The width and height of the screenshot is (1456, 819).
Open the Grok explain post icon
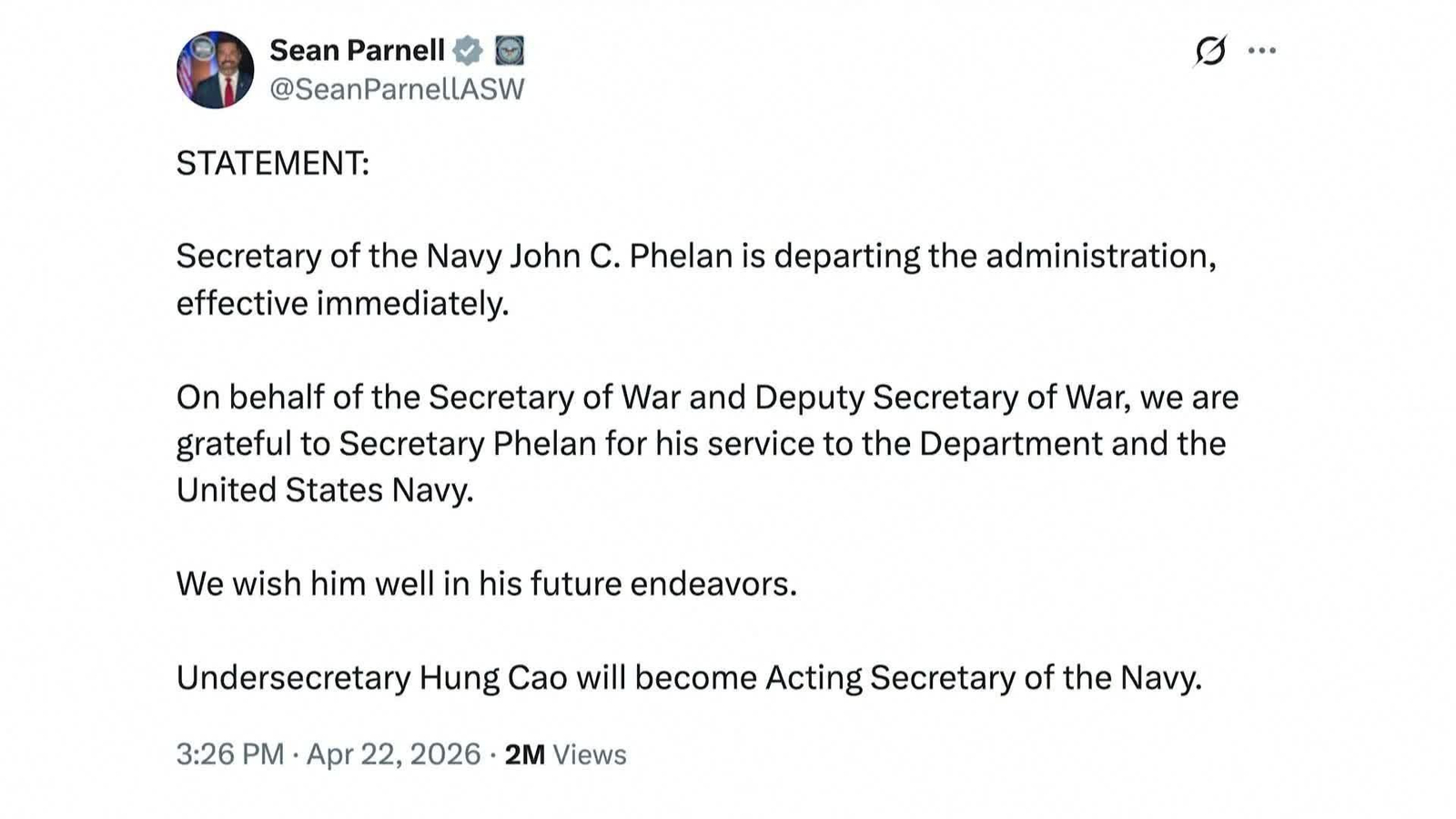tap(1210, 51)
